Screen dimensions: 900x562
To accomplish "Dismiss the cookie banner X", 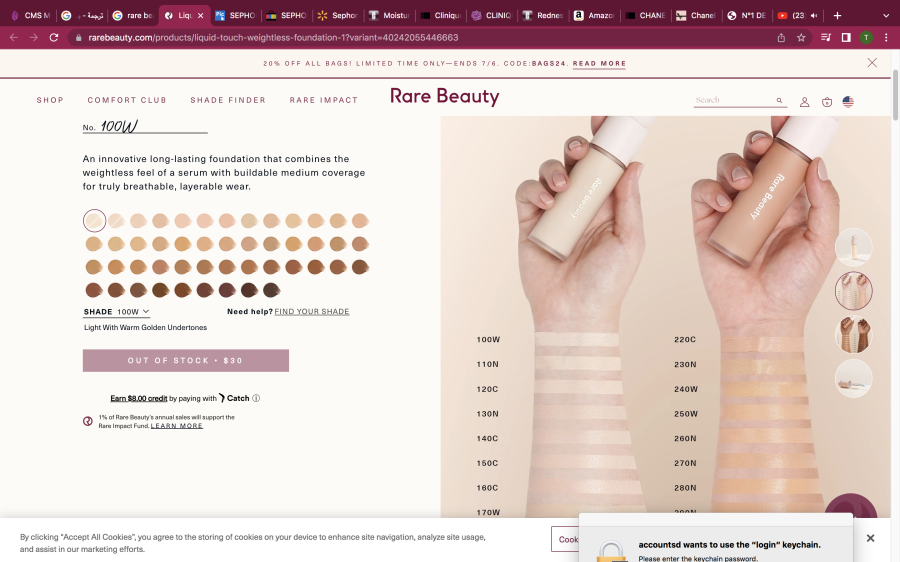I will tap(870, 538).
